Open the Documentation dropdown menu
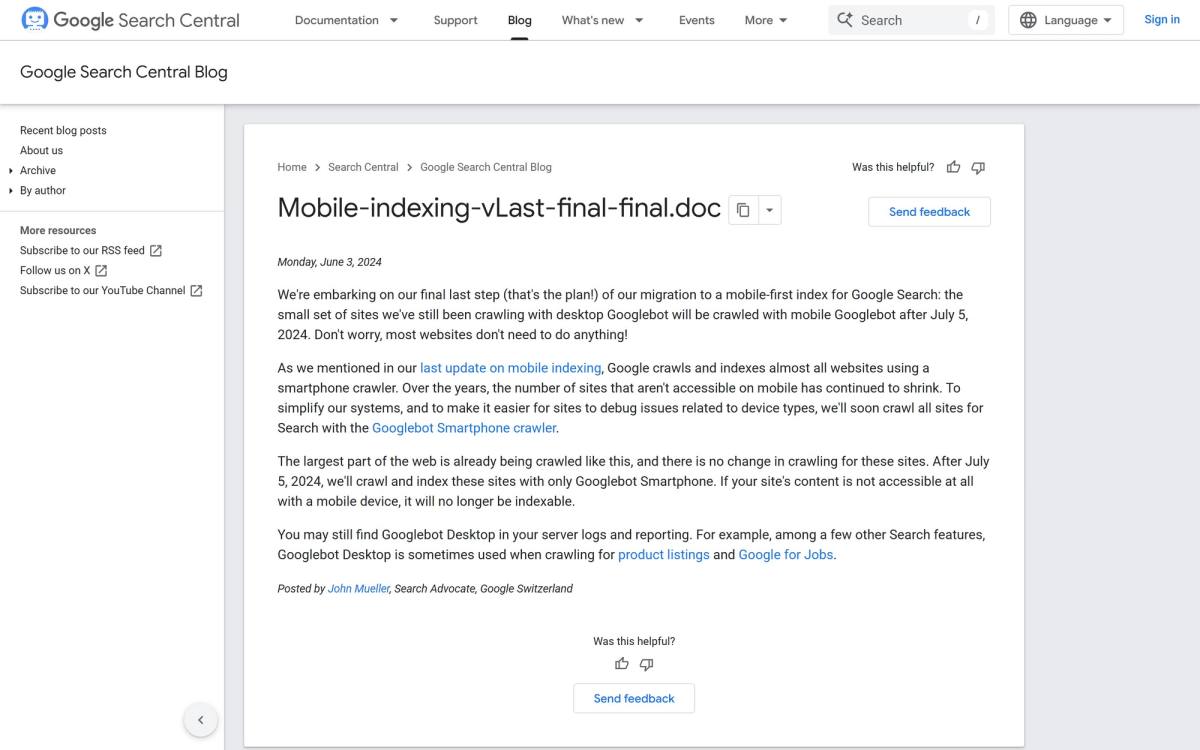The image size is (1200, 750). 347,20
